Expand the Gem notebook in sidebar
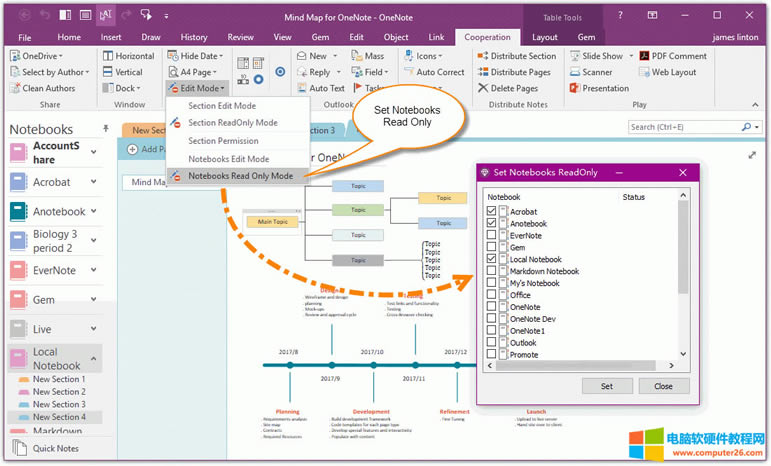The image size is (771, 466). coord(93,300)
